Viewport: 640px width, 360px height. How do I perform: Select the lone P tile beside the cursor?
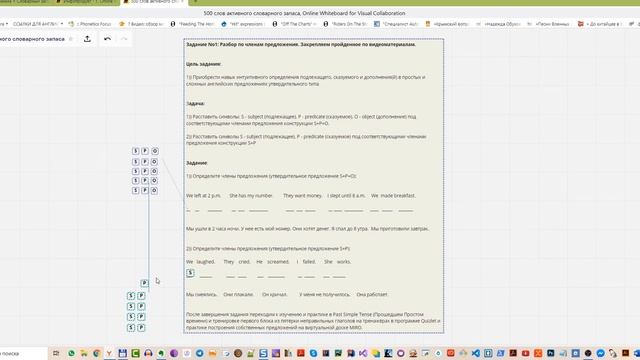[144, 283]
